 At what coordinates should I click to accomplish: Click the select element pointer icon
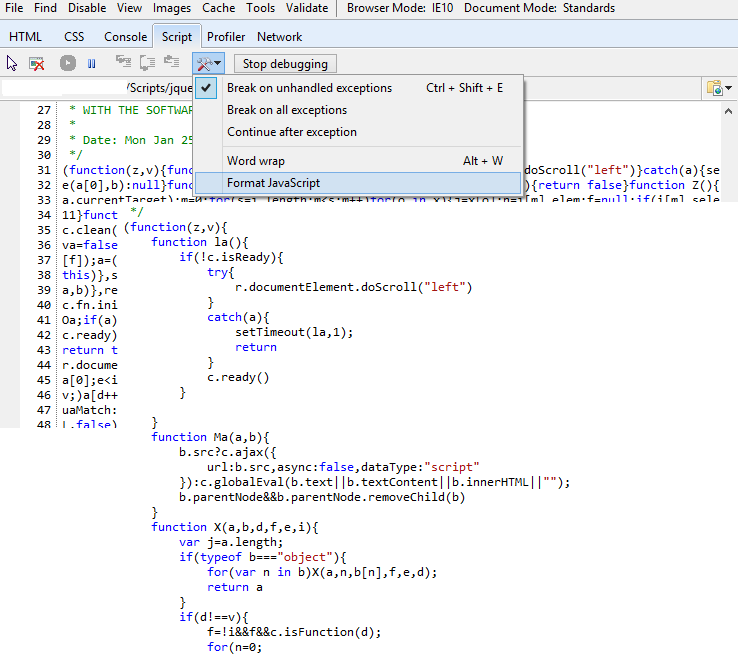(13, 63)
